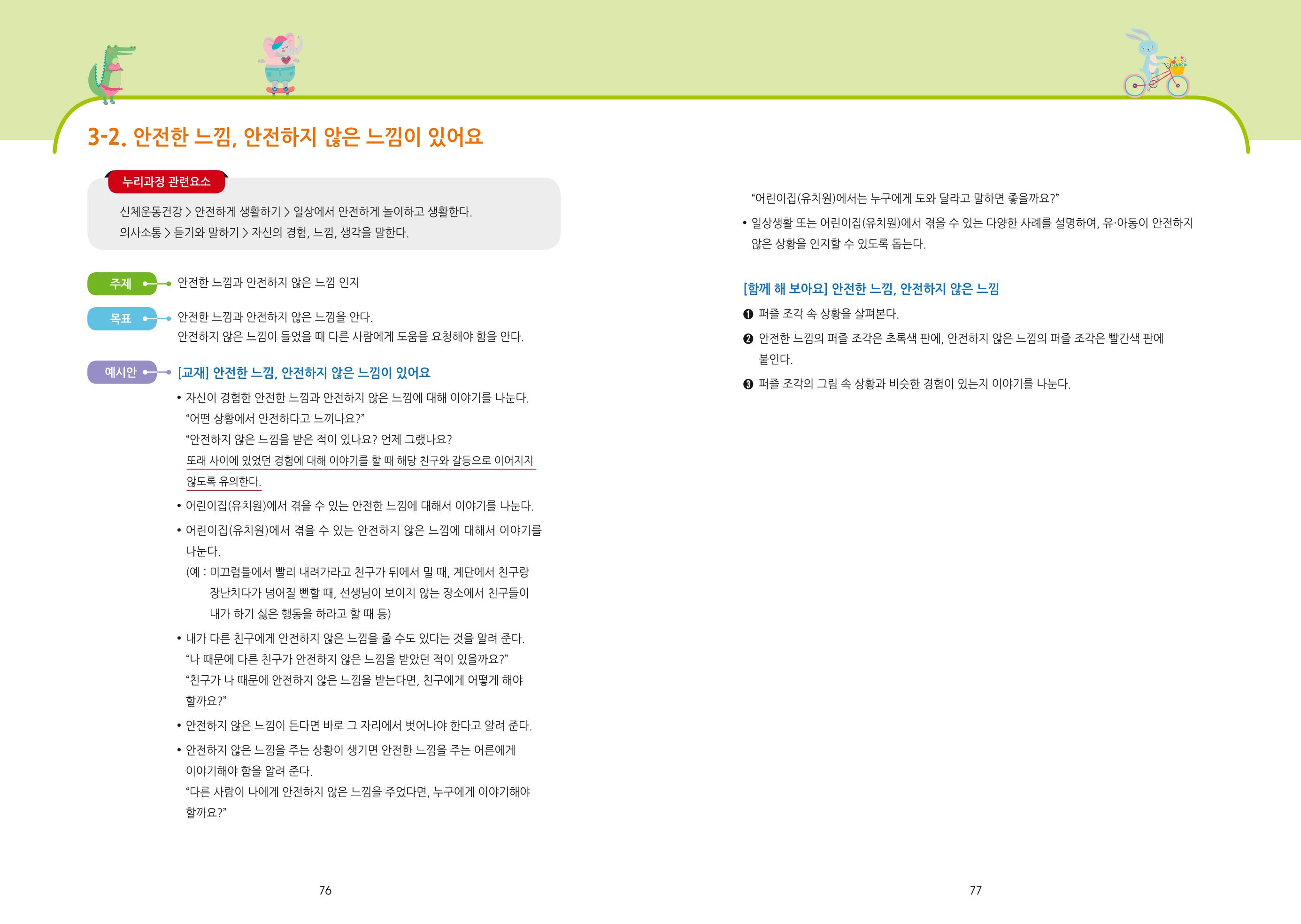Click the text 안전한 느낌과 안전하지 않은 느낌을 안다.
The width and height of the screenshot is (1301, 924).
pyautogui.click(x=275, y=316)
